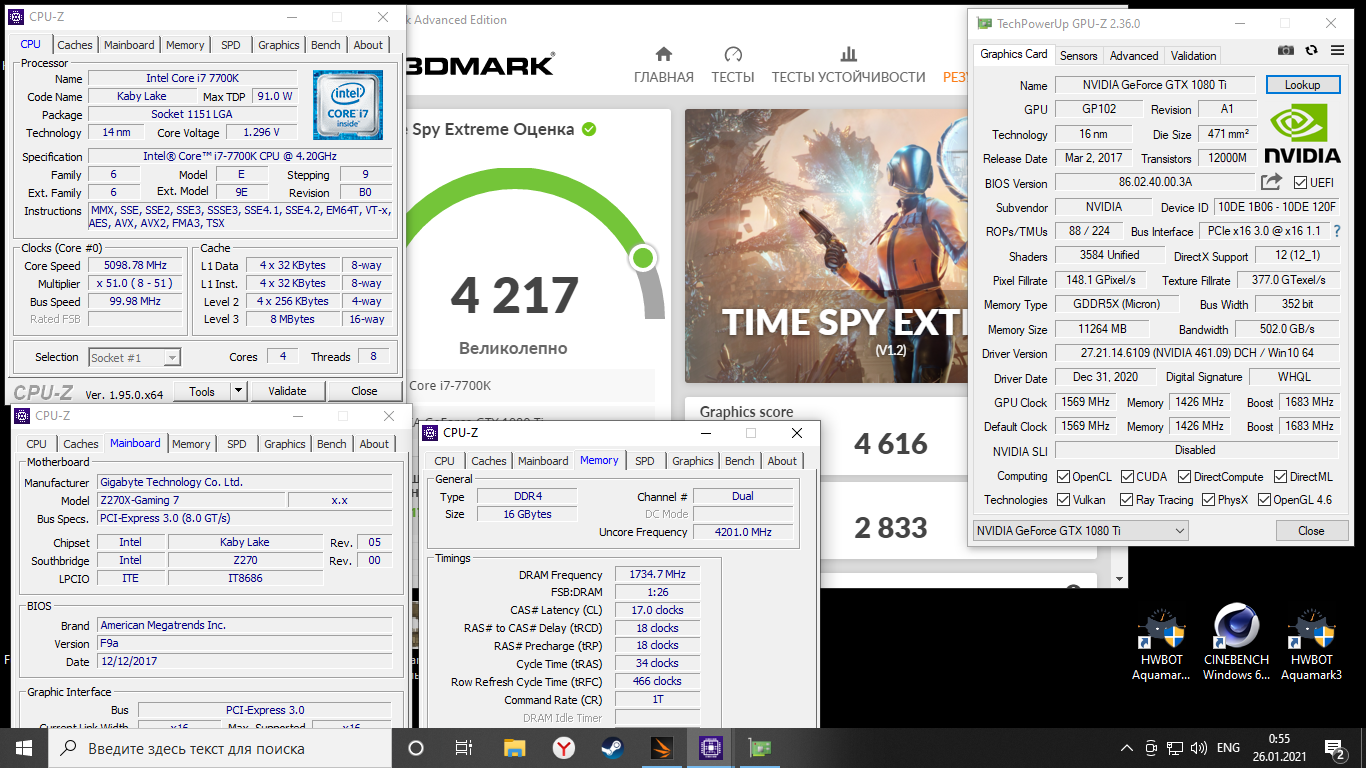
Task: Click the Tools button in CPU-Z
Action: pyautogui.click(x=202, y=391)
